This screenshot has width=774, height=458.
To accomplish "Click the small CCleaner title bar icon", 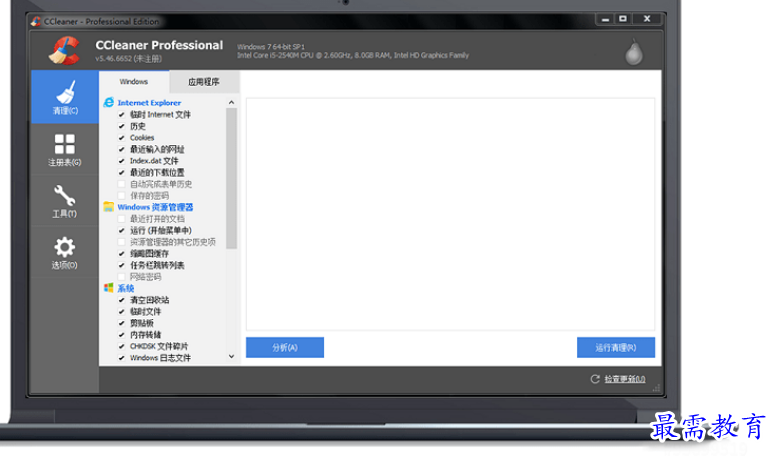I will [36, 21].
